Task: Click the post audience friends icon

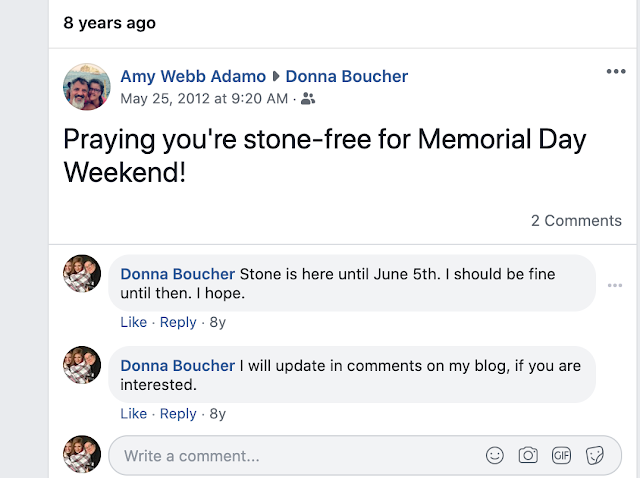Action: pos(308,99)
